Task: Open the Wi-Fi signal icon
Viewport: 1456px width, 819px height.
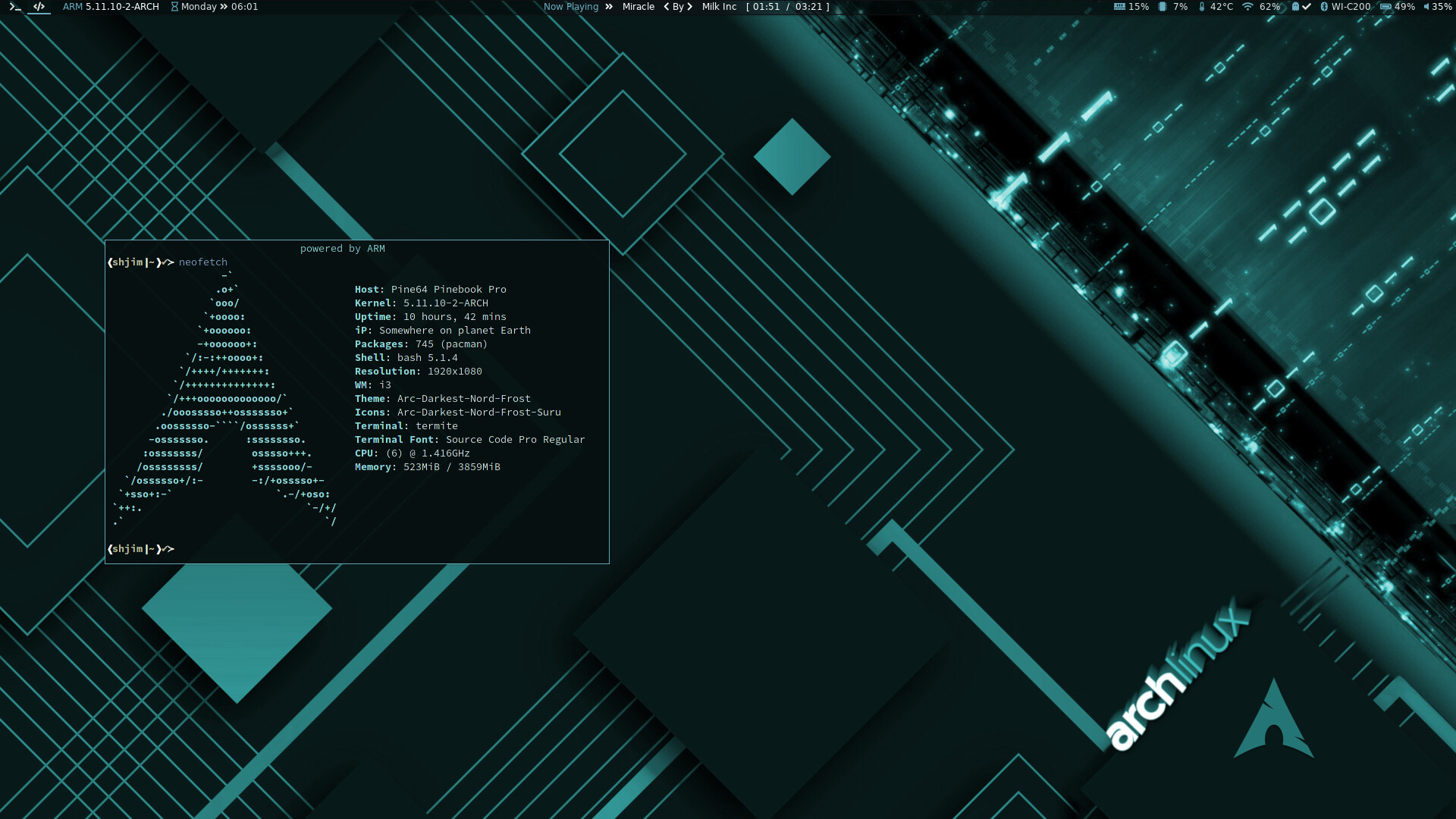Action: point(1247,7)
